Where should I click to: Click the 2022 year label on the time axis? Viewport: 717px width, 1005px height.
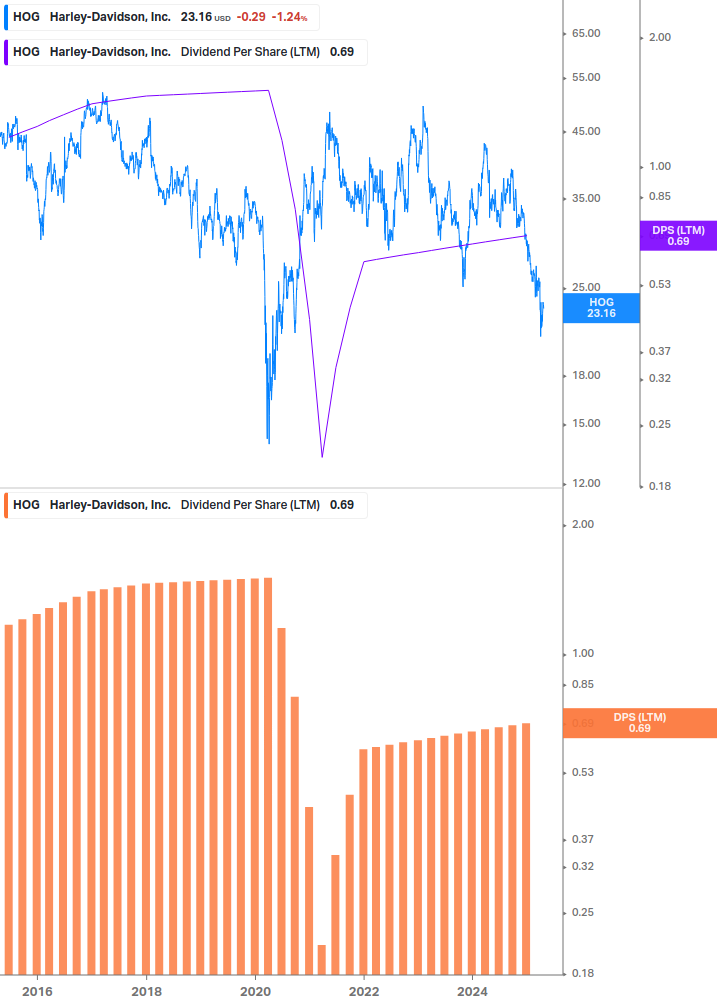pyautogui.click(x=364, y=992)
